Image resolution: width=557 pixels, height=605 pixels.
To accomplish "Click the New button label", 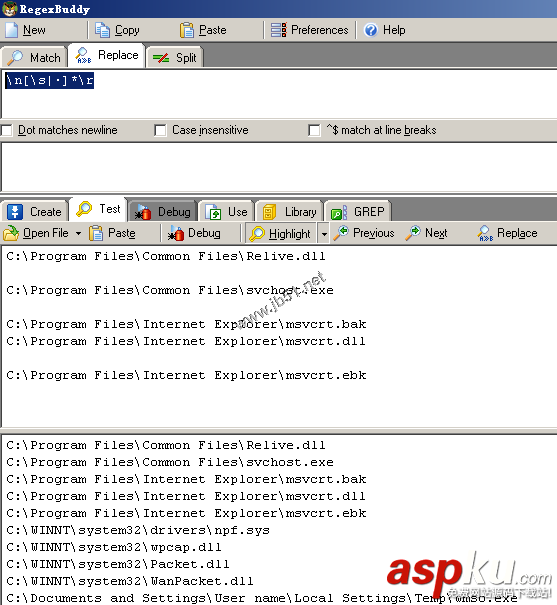I will tap(34, 30).
